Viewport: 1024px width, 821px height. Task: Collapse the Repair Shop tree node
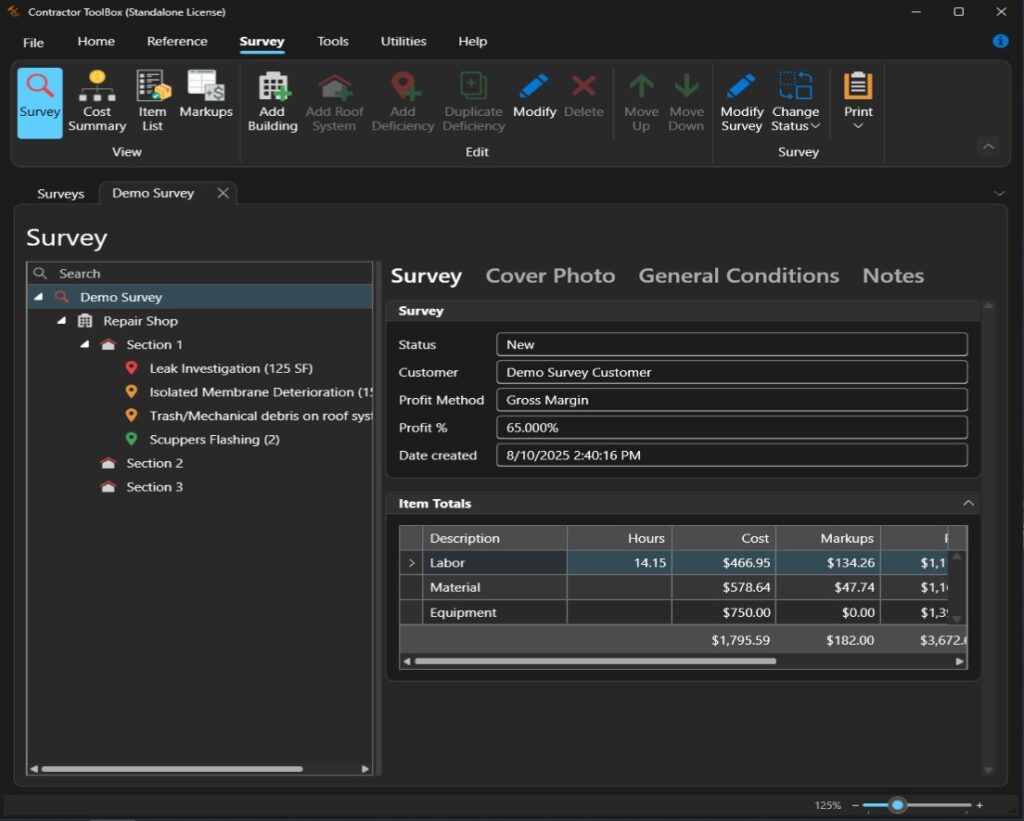click(x=62, y=321)
